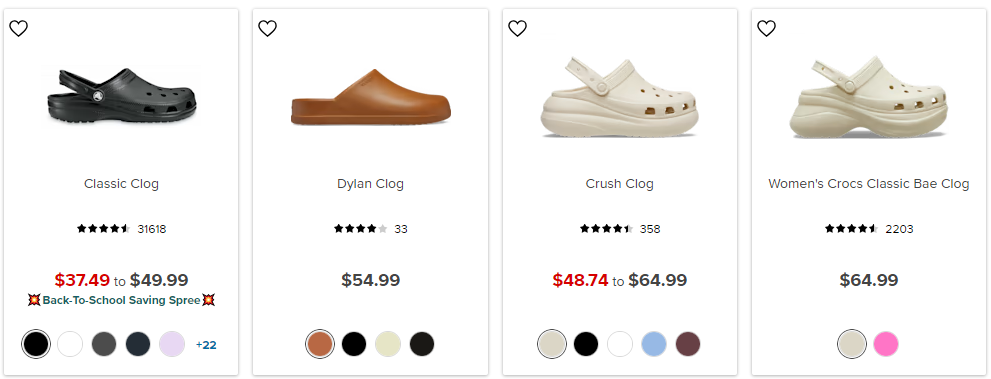Open the Dylan Clog product link
Image resolution: width=991 pixels, height=379 pixels.
coord(370,184)
